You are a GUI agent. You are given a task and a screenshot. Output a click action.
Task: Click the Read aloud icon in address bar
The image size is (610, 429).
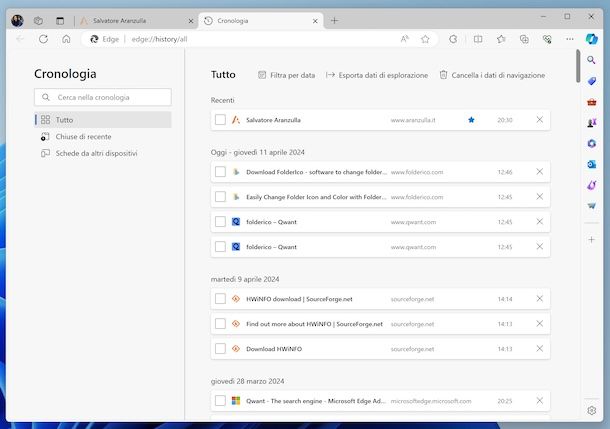point(405,39)
